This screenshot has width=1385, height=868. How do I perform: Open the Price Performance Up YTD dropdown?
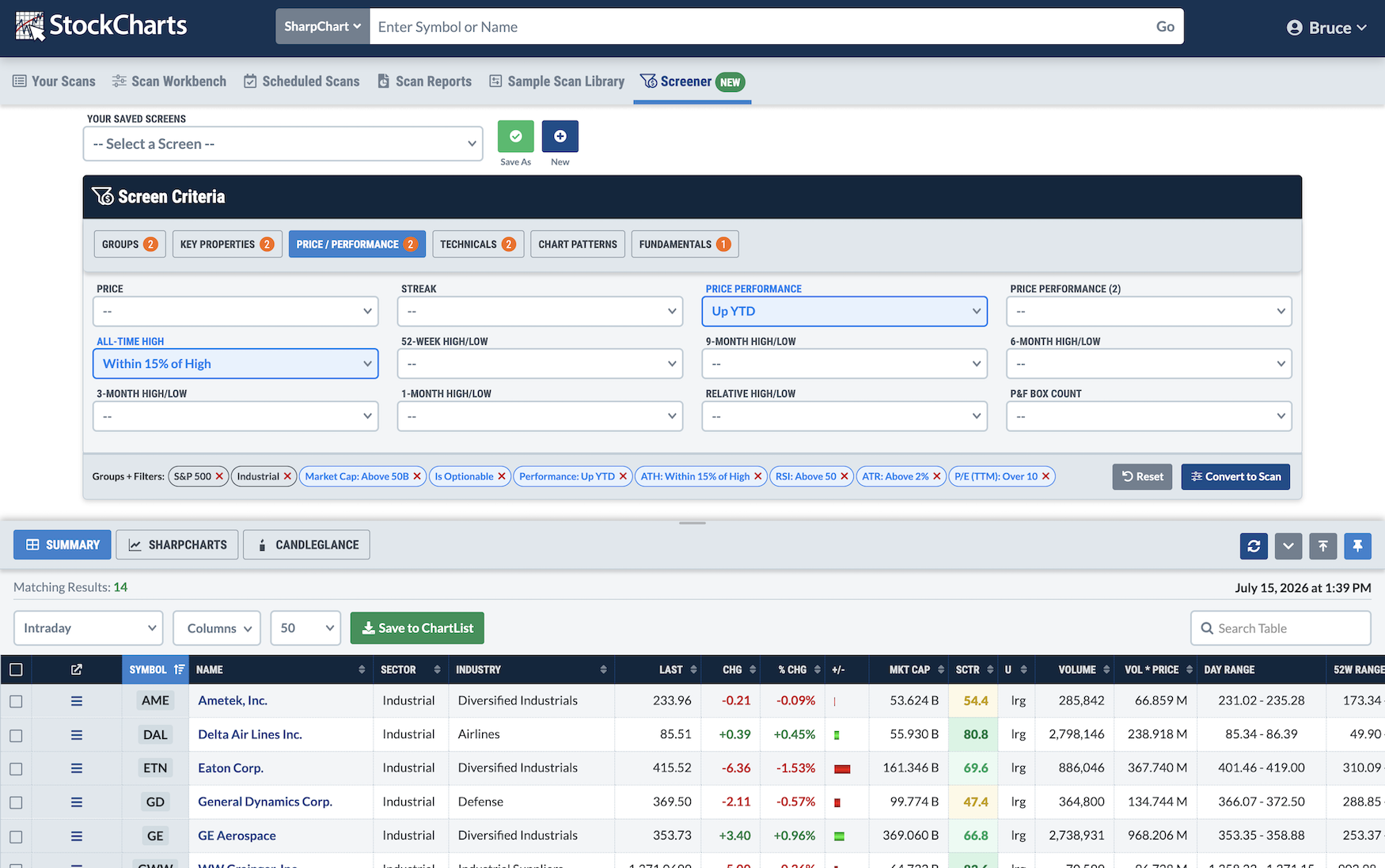pyautogui.click(x=844, y=311)
